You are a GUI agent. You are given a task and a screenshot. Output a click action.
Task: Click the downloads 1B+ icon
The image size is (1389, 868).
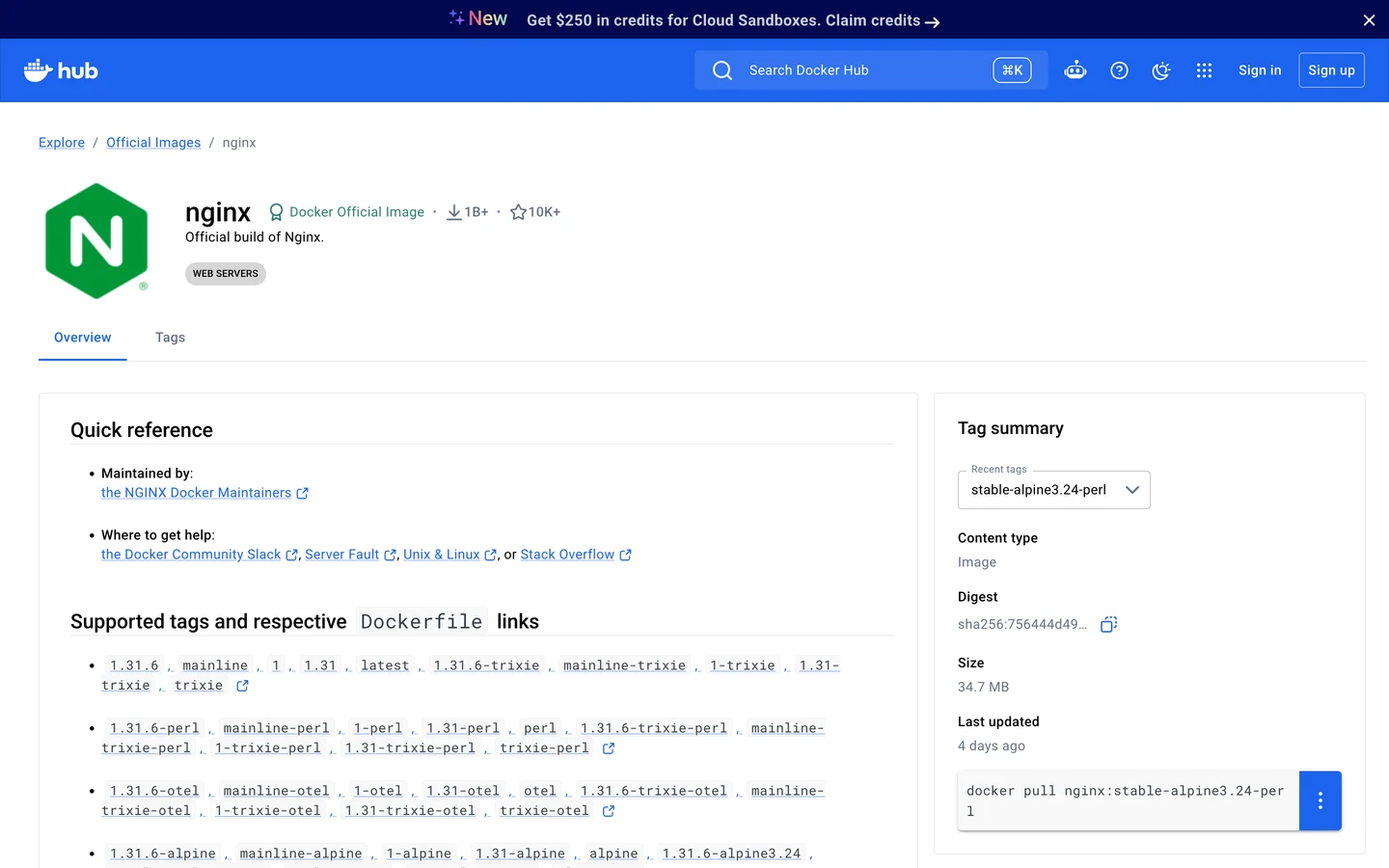[x=453, y=212]
